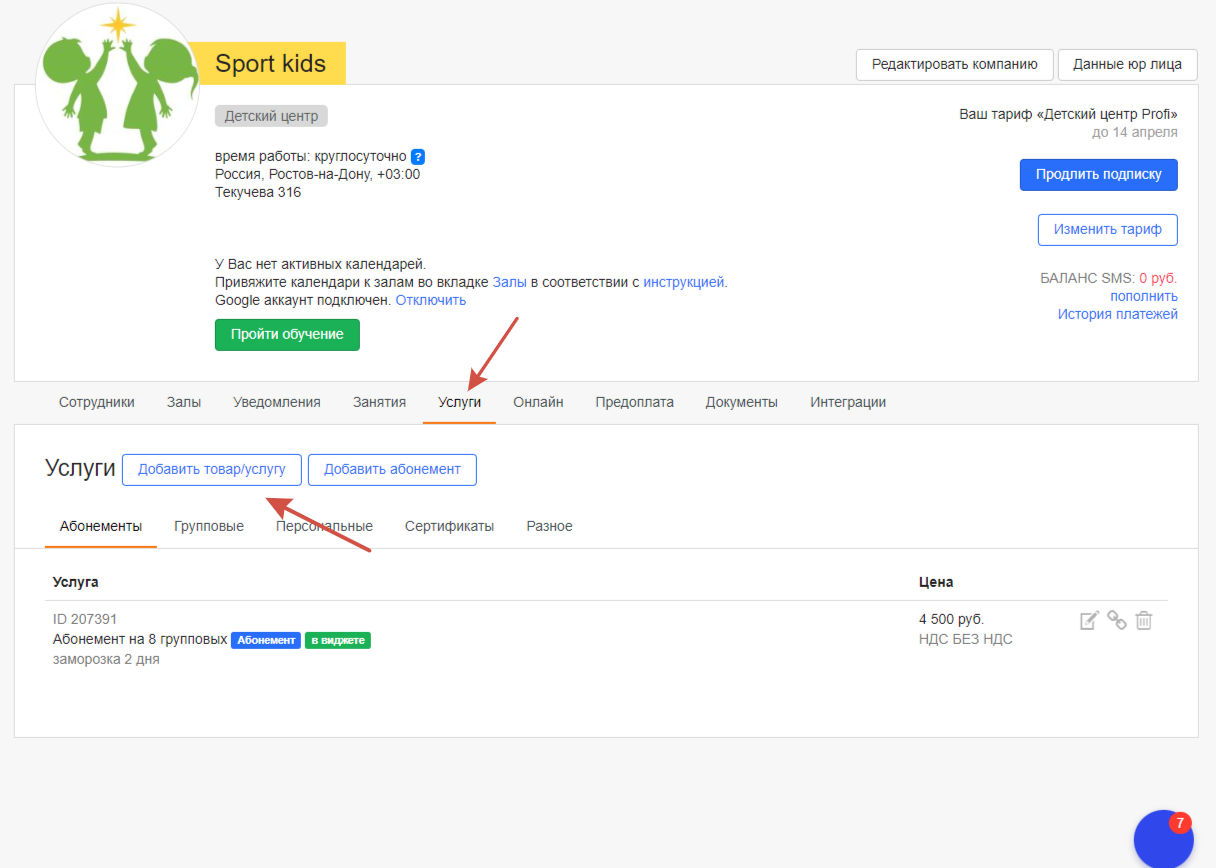This screenshot has height=868, width=1216.
Task: Open the Сотрудники tab
Action: click(96, 402)
